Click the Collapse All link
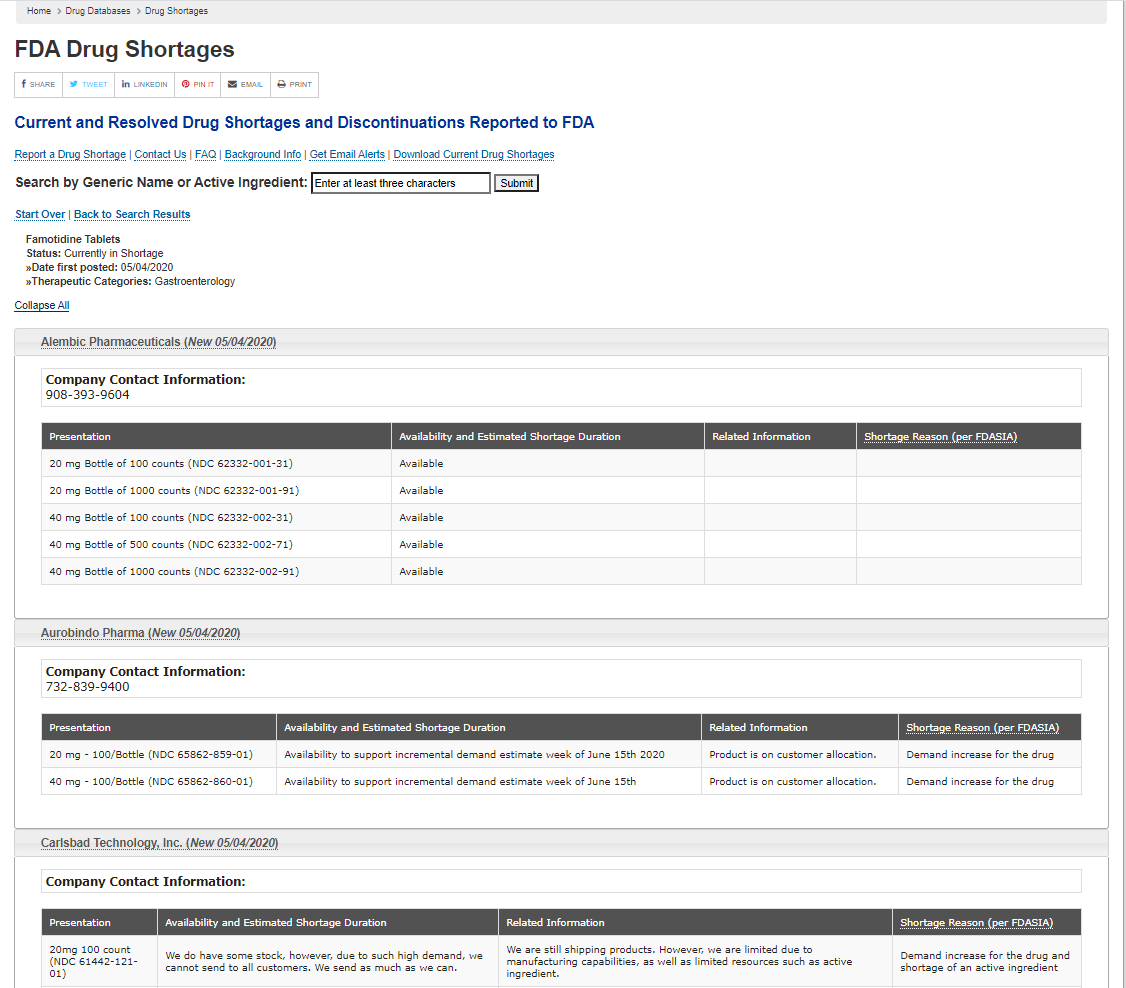Image resolution: width=1126 pixels, height=988 pixels. click(x=42, y=306)
